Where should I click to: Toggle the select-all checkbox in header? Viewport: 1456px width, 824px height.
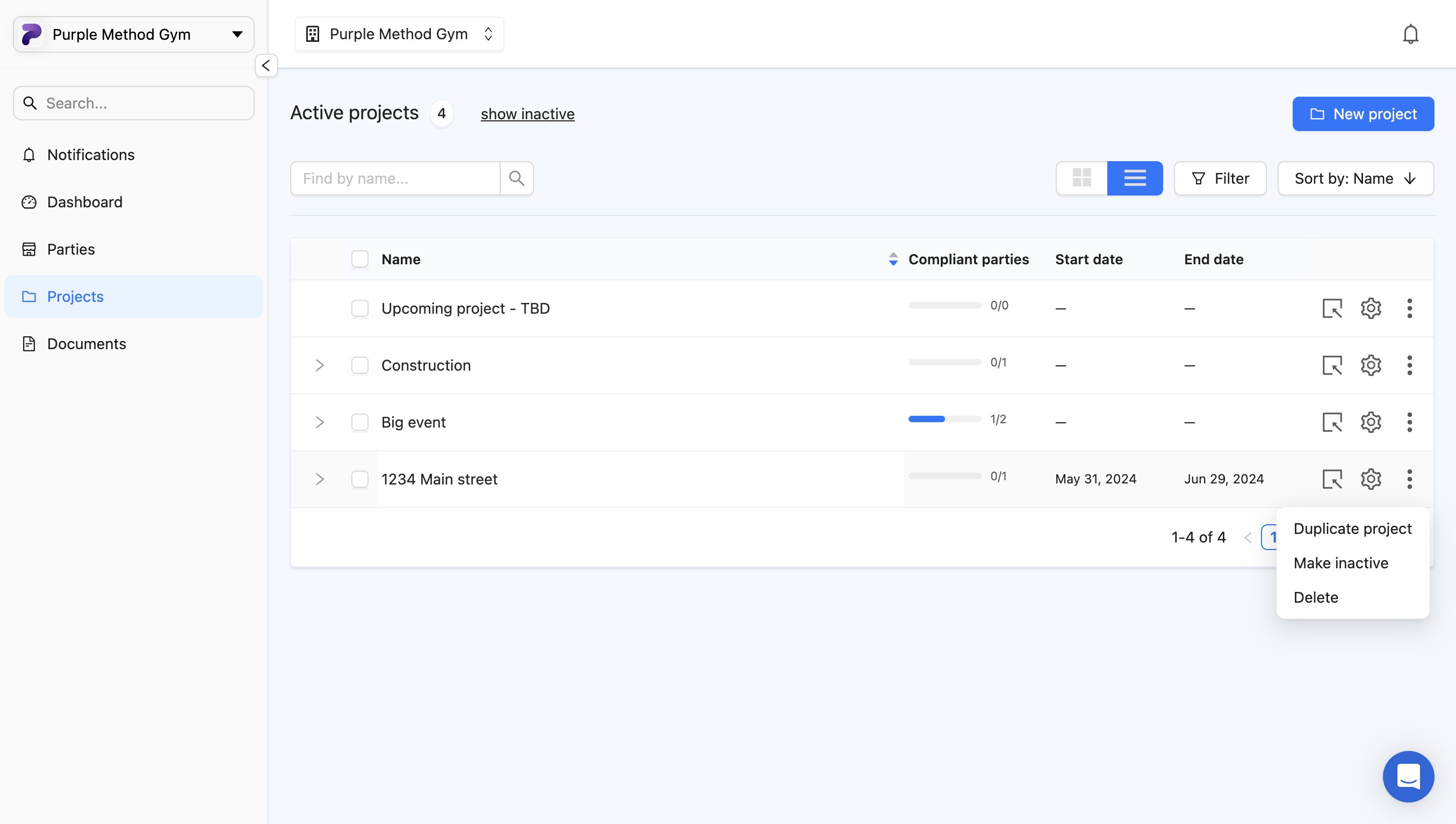click(x=360, y=259)
